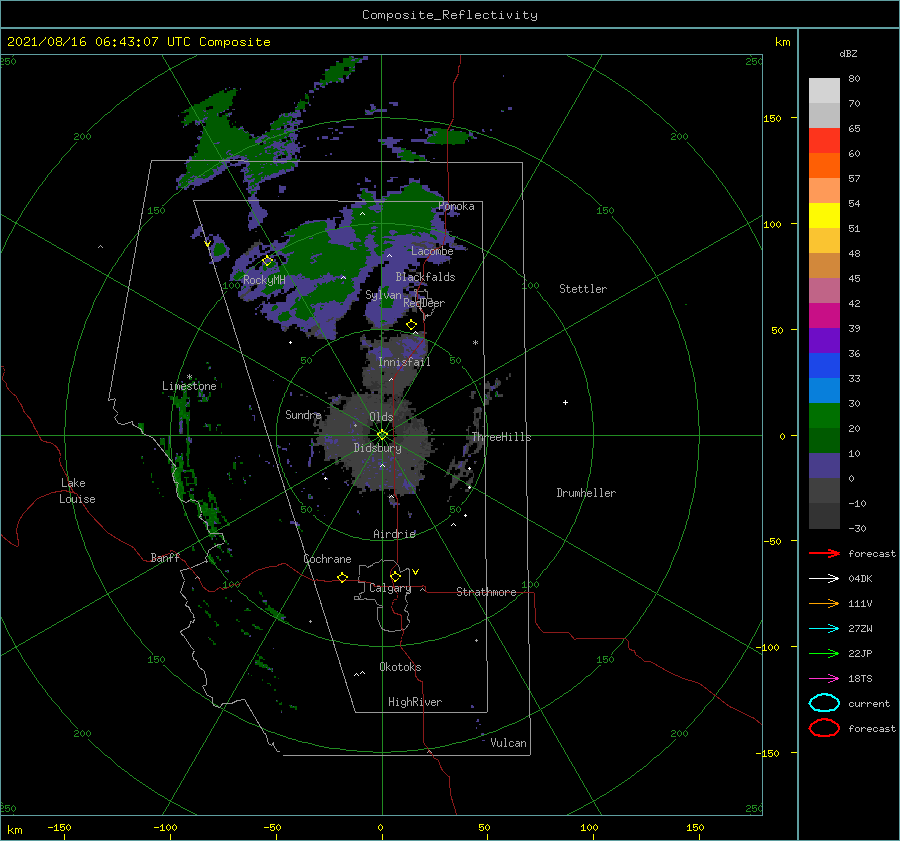Click the Blackfalds city label
900x841 pixels.
pyautogui.click(x=425, y=277)
